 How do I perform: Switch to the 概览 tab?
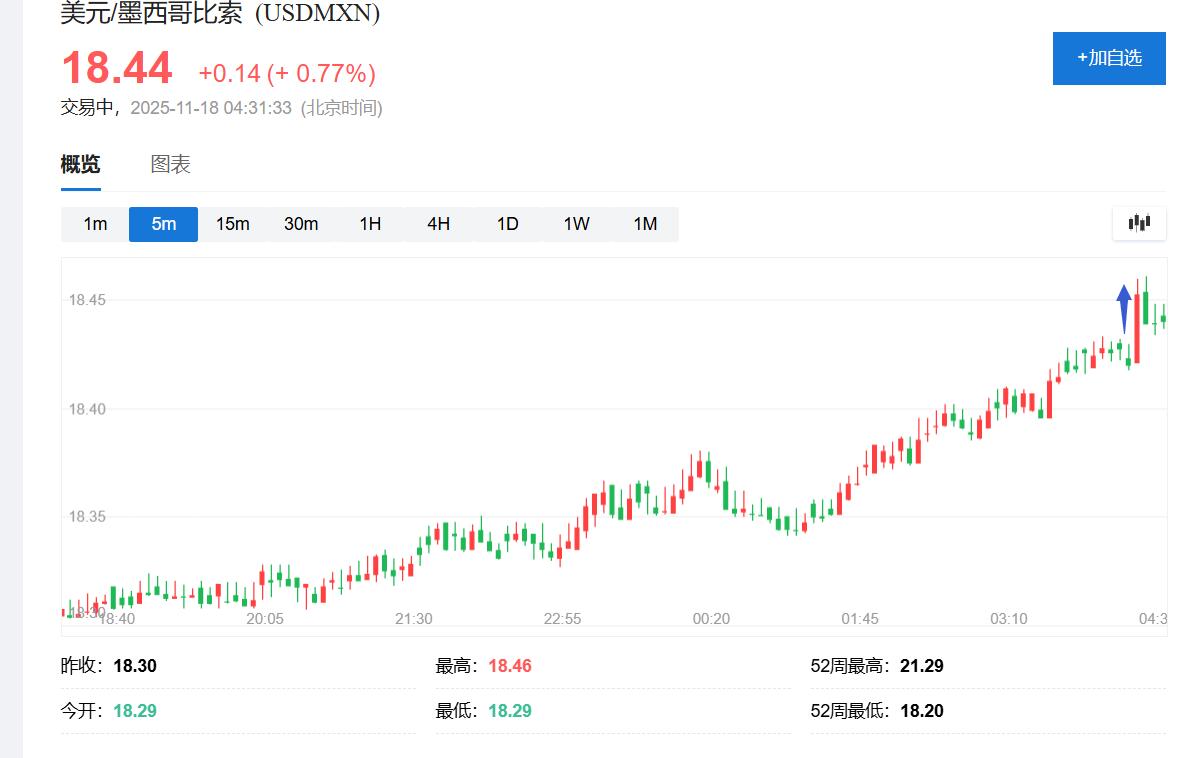pyautogui.click(x=80, y=165)
